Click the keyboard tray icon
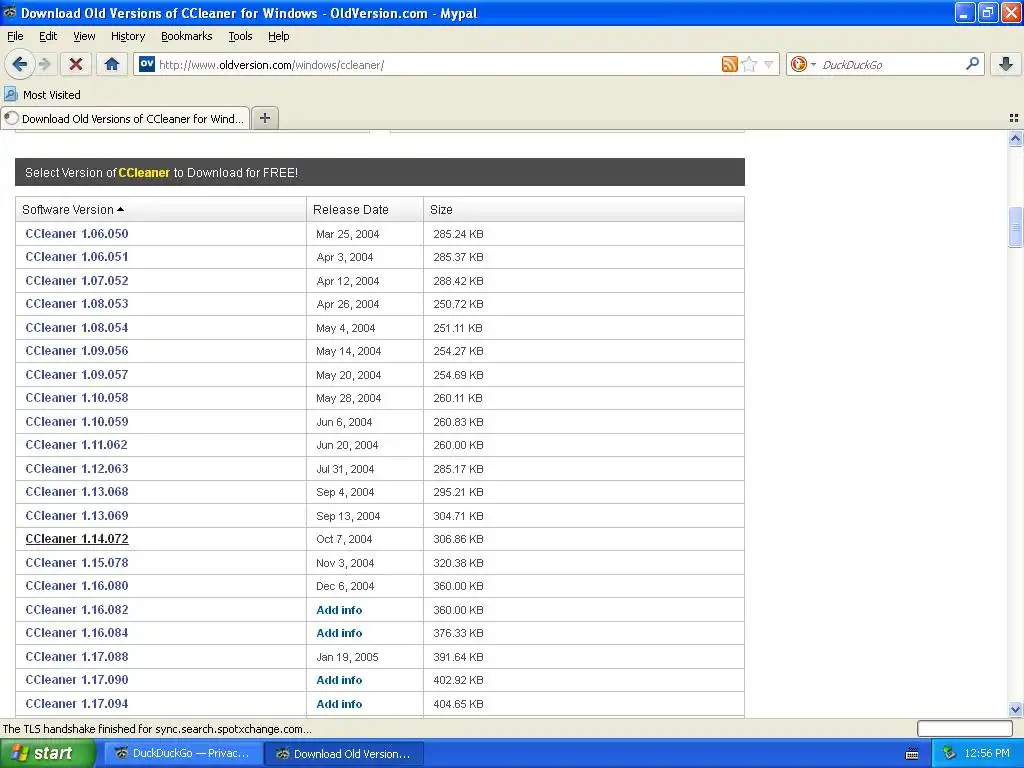 [912, 754]
